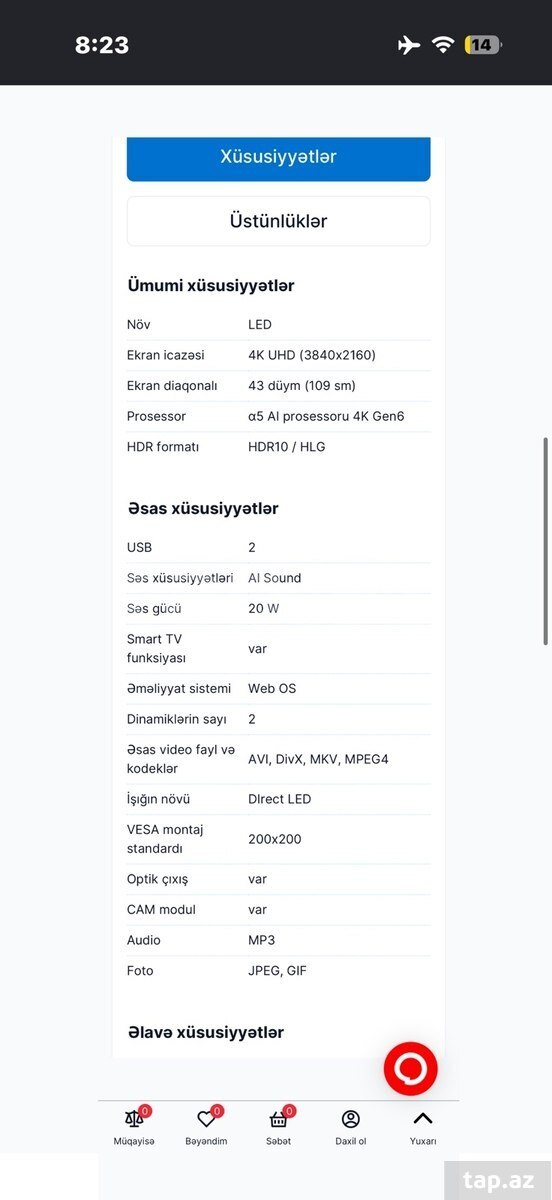
Task: Tap the Yuxarı up-arrow icon
Action: (422, 1119)
